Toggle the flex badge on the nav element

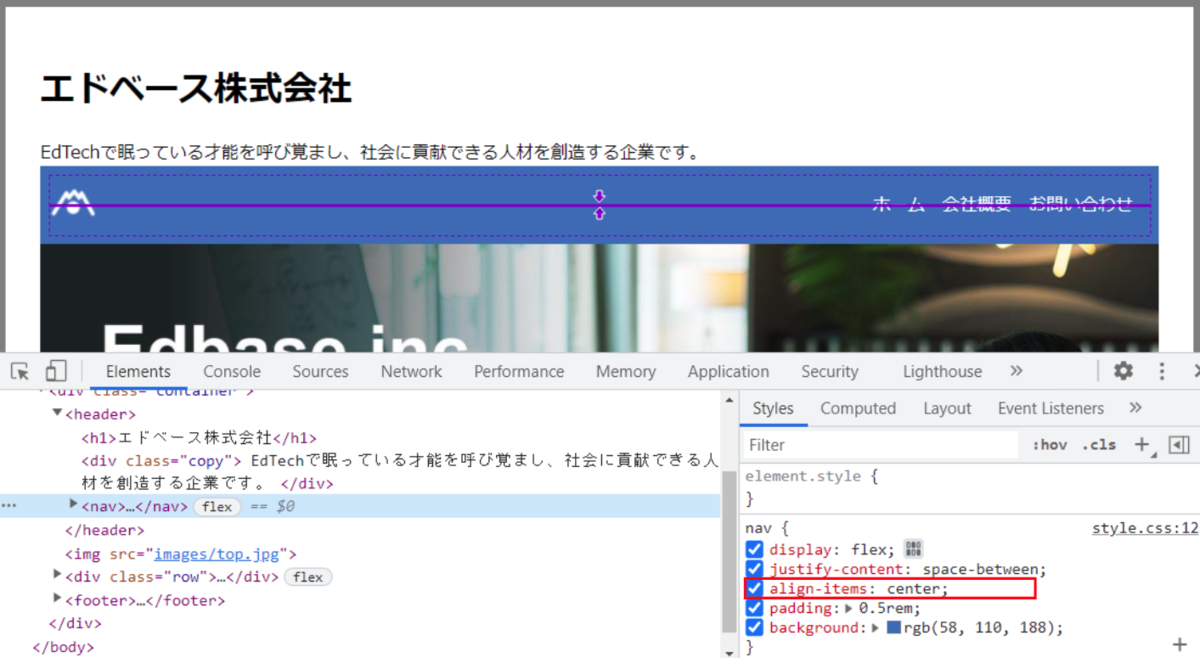(217, 507)
